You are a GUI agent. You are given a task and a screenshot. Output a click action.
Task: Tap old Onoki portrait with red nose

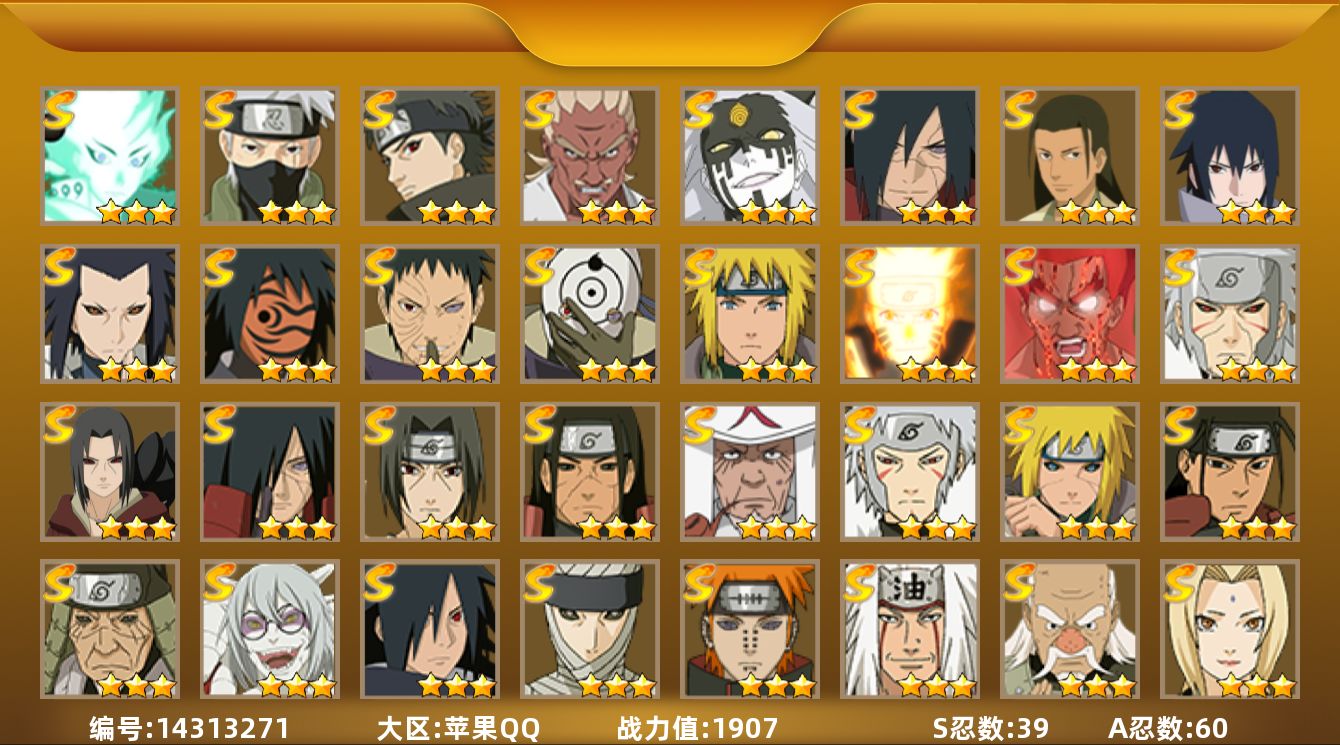coord(1070,630)
